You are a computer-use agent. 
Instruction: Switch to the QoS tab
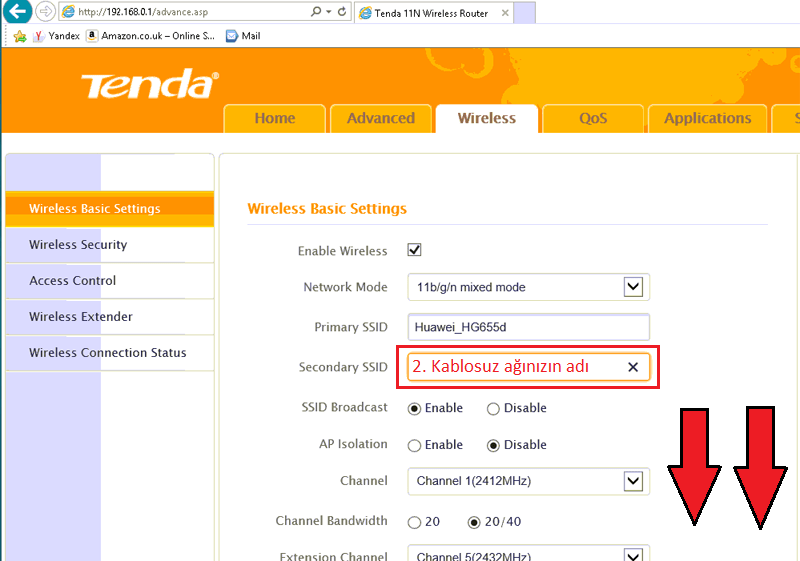pyautogui.click(x=593, y=118)
